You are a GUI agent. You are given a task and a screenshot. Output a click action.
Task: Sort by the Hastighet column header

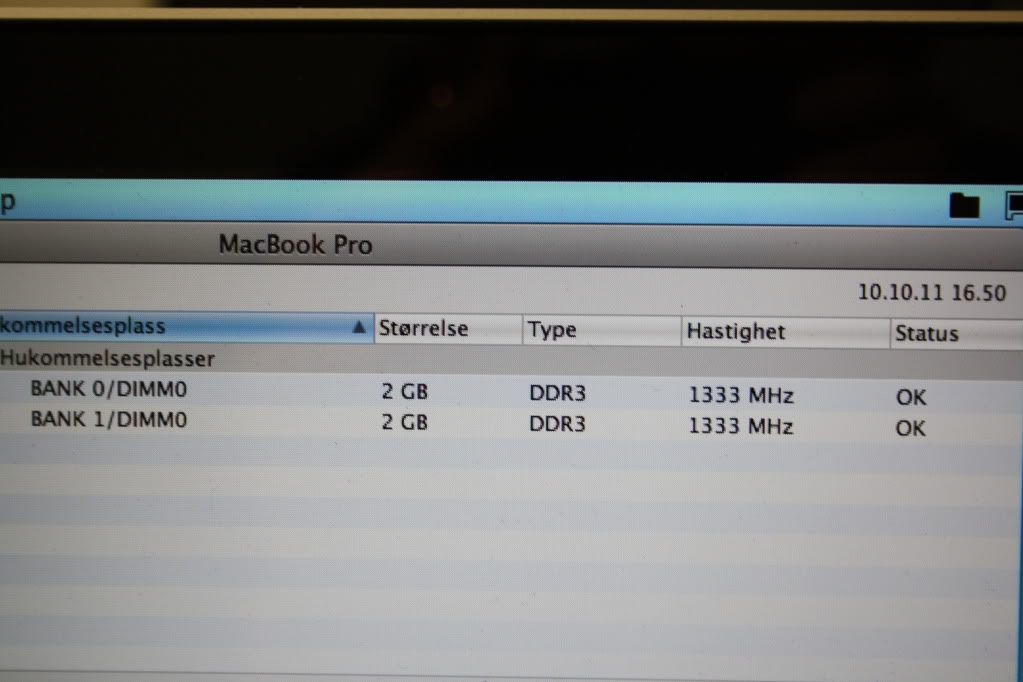736,332
